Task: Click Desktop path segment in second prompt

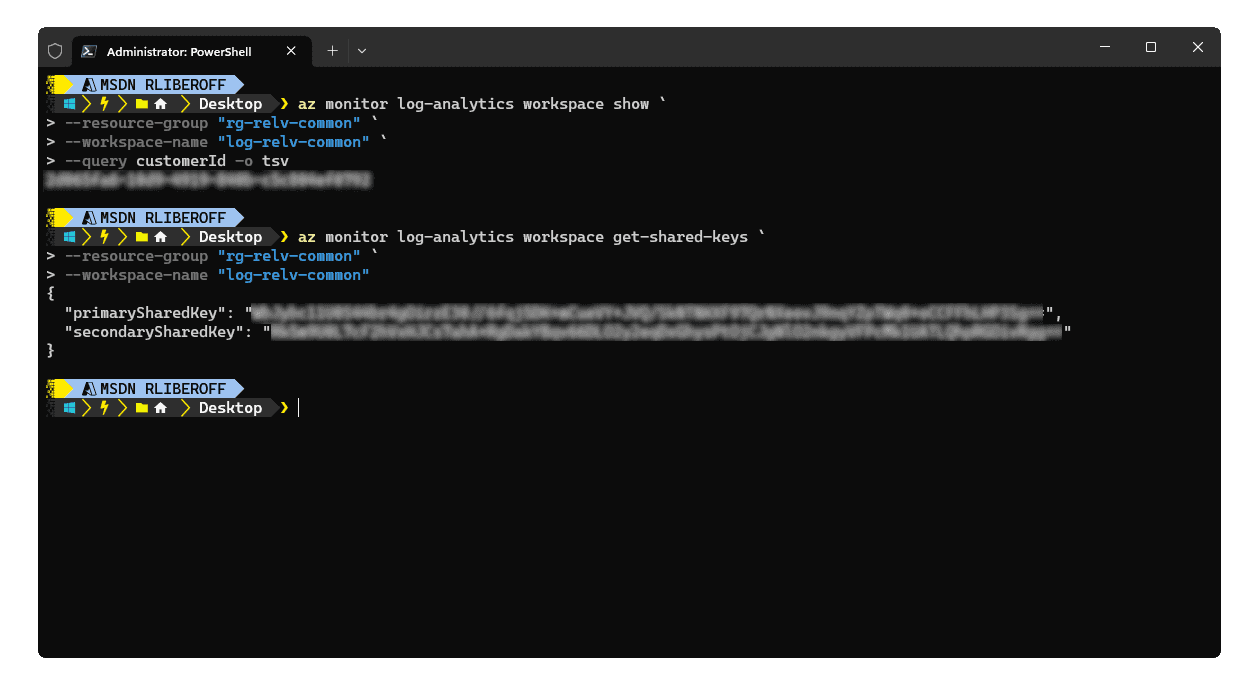Action: (230, 237)
